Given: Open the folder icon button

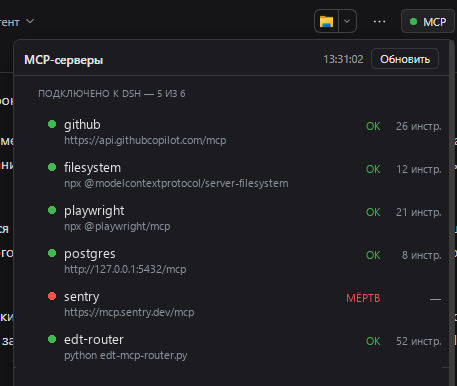Looking at the screenshot, I should coord(326,21).
